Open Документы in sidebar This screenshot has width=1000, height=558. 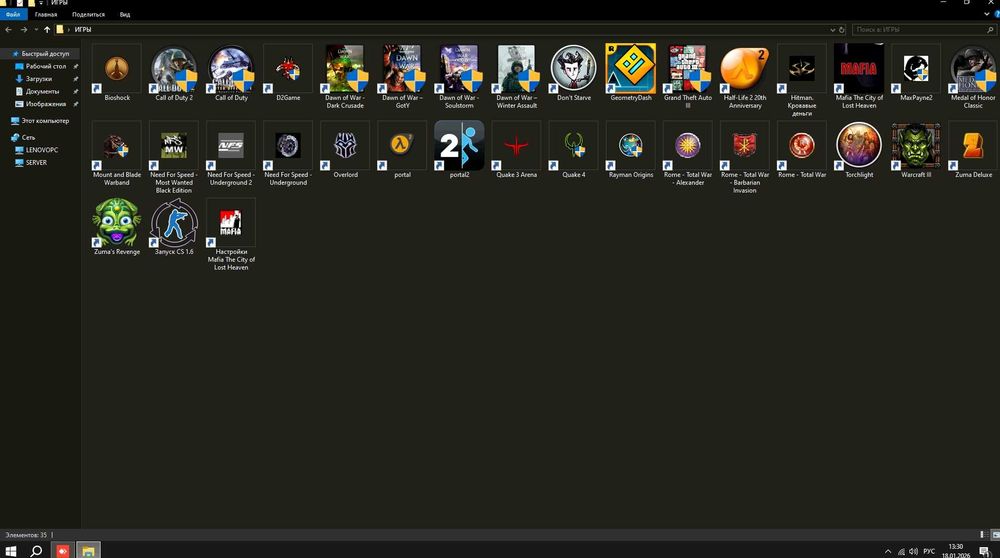[42, 91]
